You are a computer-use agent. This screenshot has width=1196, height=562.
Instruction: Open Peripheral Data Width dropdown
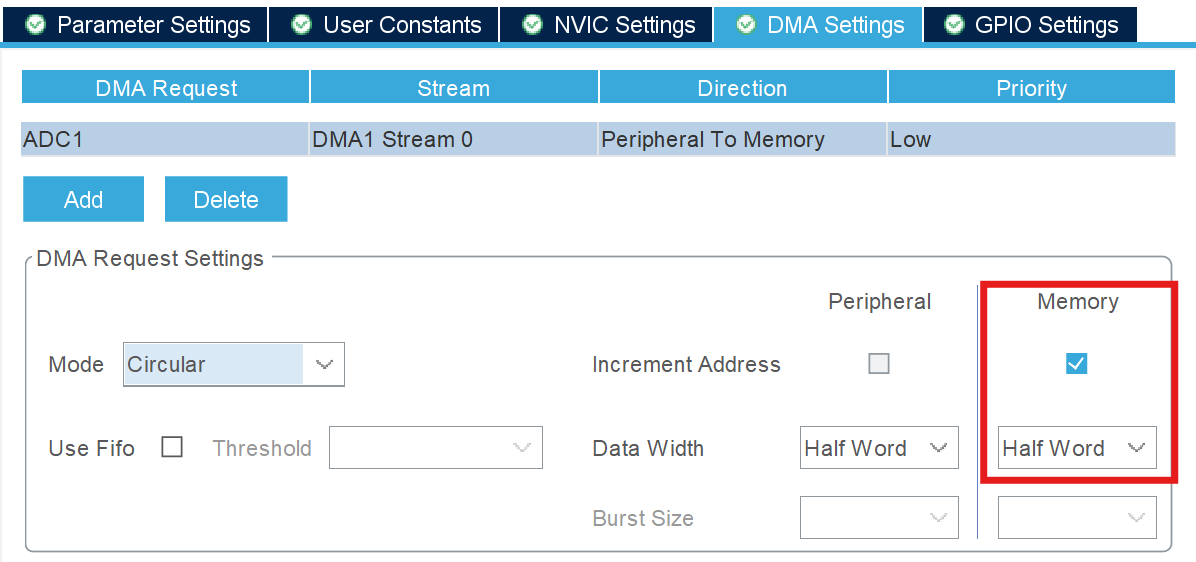(x=879, y=448)
